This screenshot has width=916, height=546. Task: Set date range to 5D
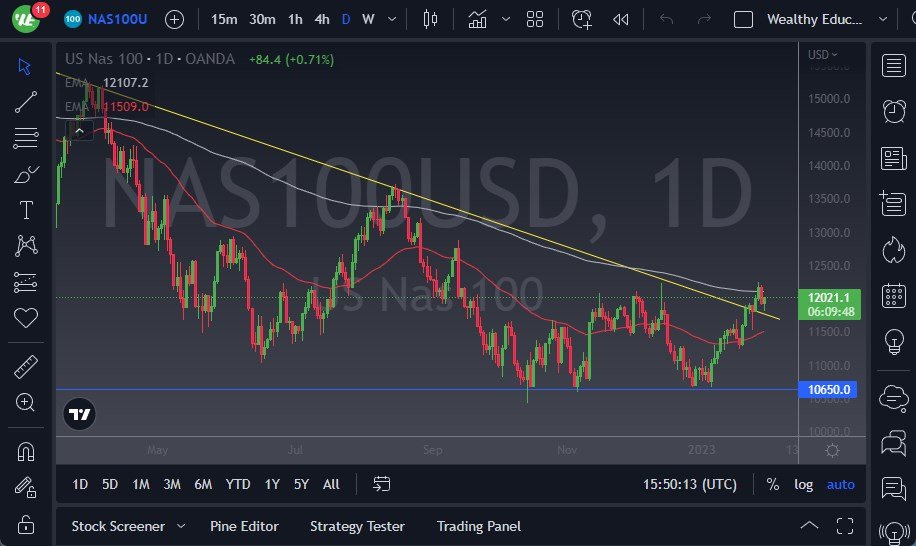click(x=110, y=484)
